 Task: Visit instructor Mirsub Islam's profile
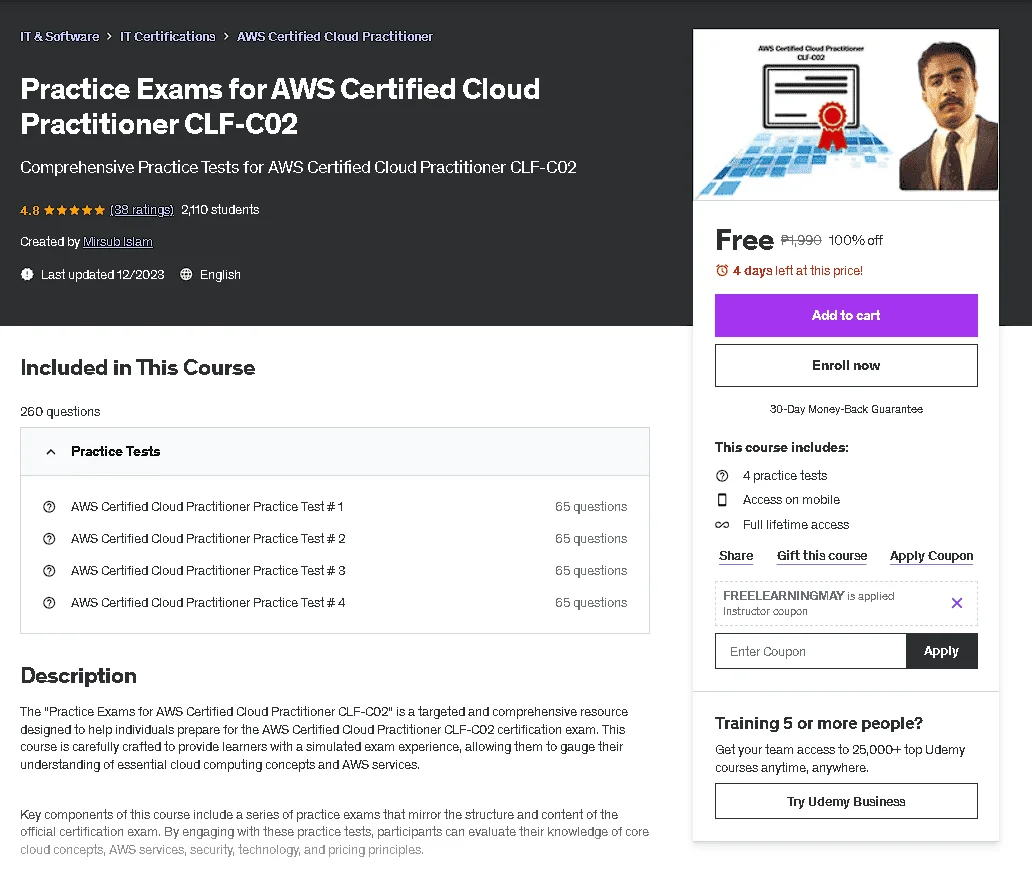pyautogui.click(x=118, y=242)
